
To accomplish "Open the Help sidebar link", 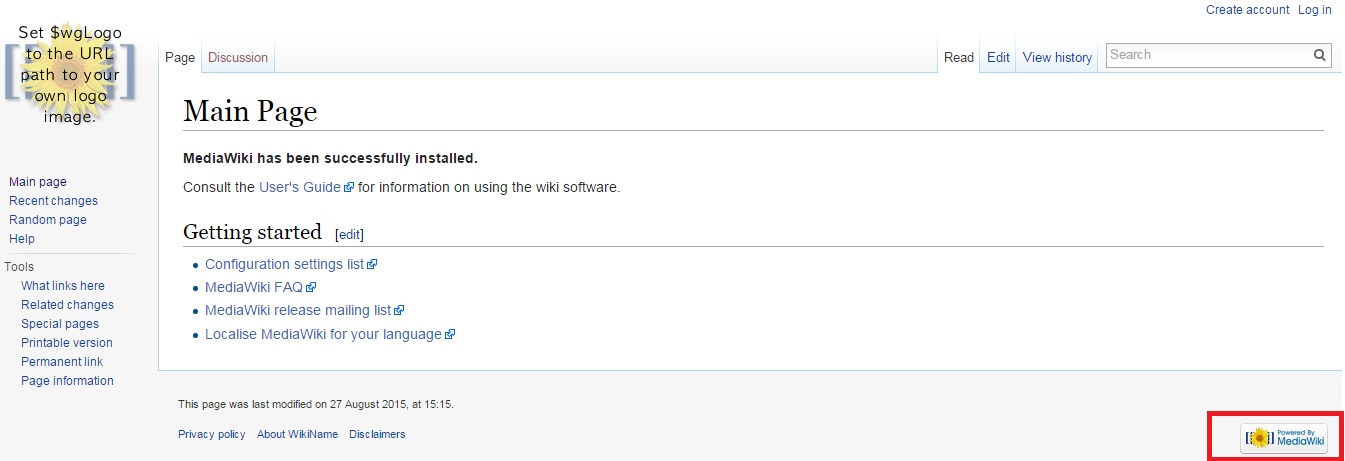I will pos(22,239).
